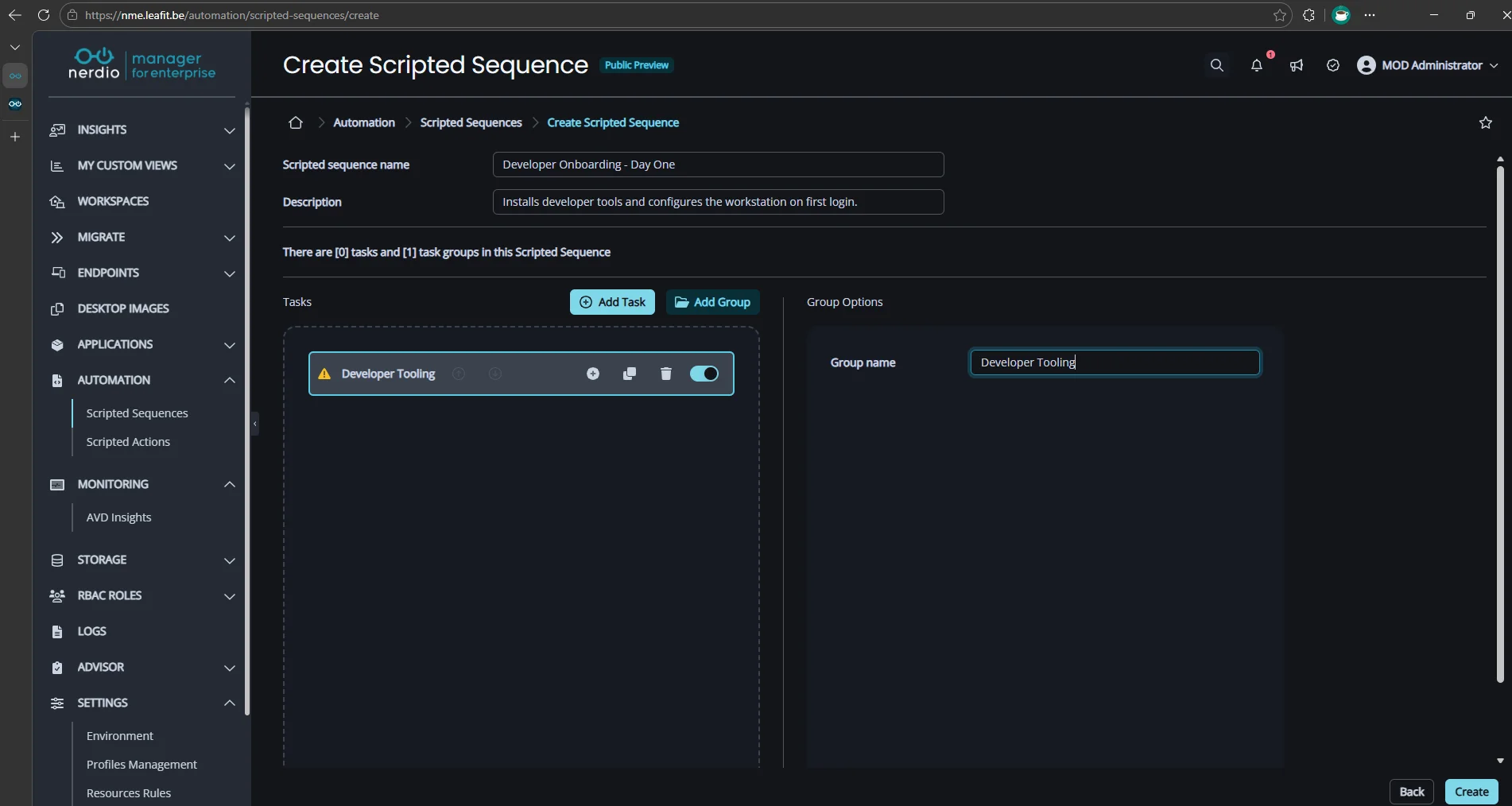This screenshot has height=806, width=1512.
Task: Click the Create button
Action: pyautogui.click(x=1471, y=792)
